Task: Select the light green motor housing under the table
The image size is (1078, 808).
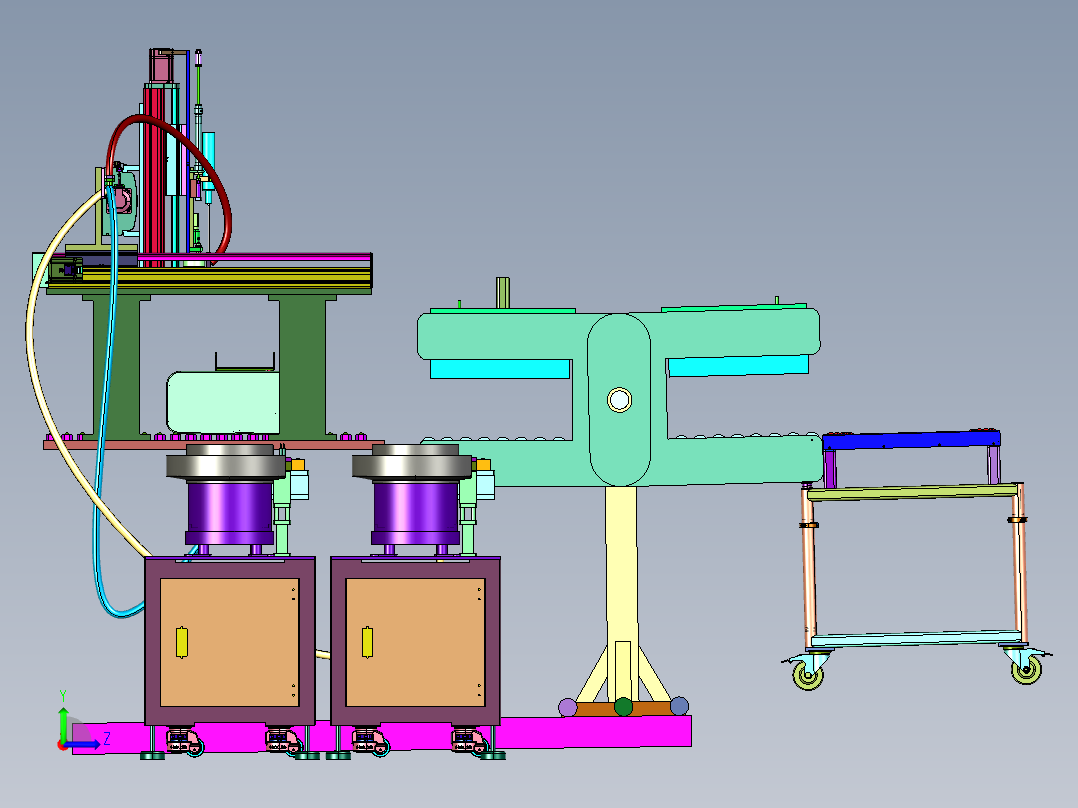Action: (x=223, y=402)
